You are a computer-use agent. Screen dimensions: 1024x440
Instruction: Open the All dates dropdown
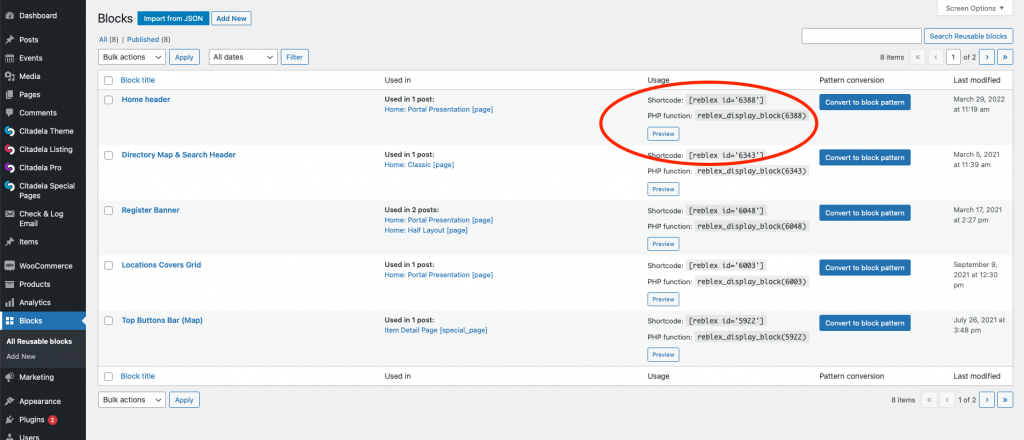point(243,57)
